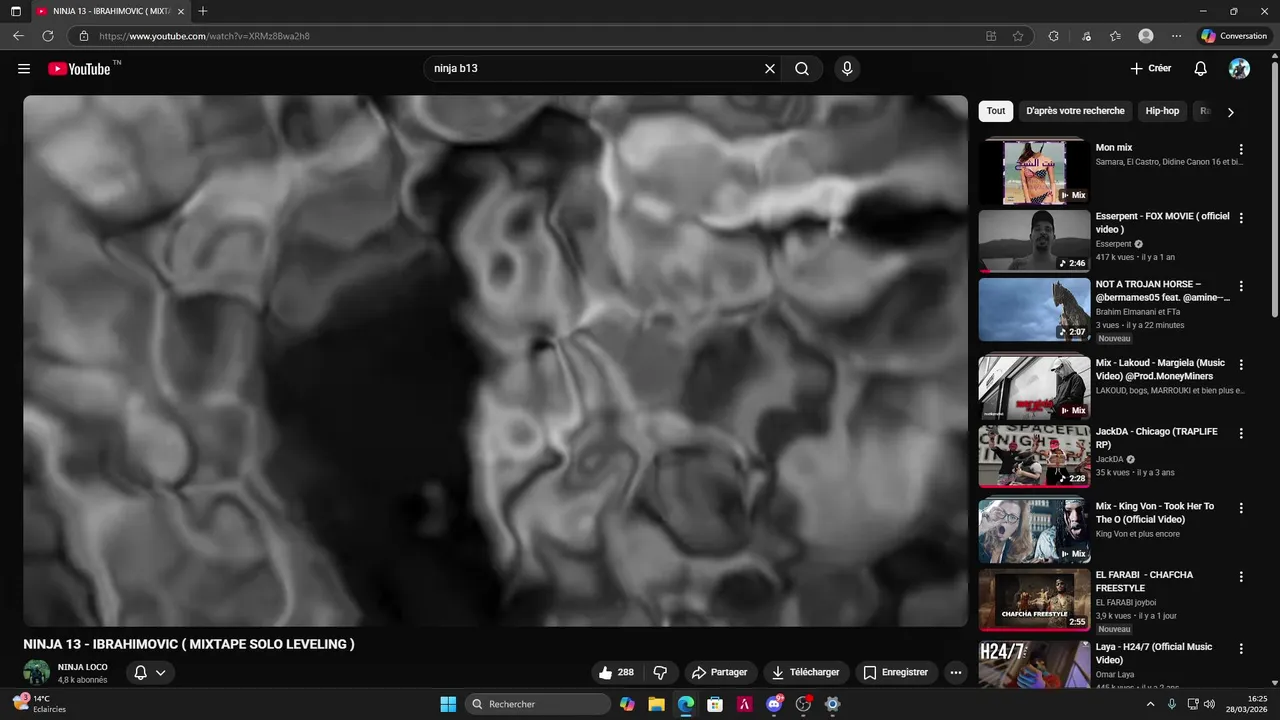Viewport: 1280px width, 720px height.
Task: Open options for NOT A TROJAN HORSE
Action: coord(1241,287)
